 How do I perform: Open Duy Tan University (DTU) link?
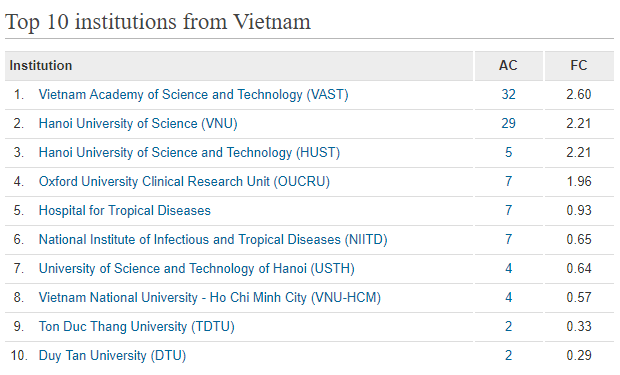tap(112, 356)
